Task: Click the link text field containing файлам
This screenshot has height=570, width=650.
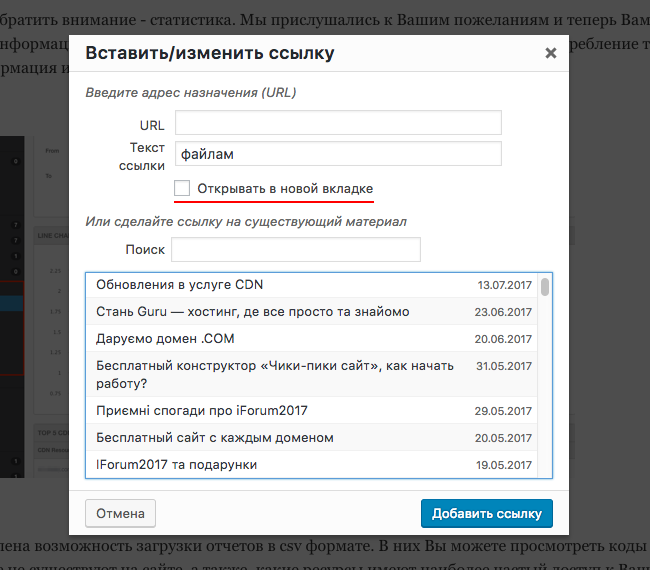Action: point(337,154)
